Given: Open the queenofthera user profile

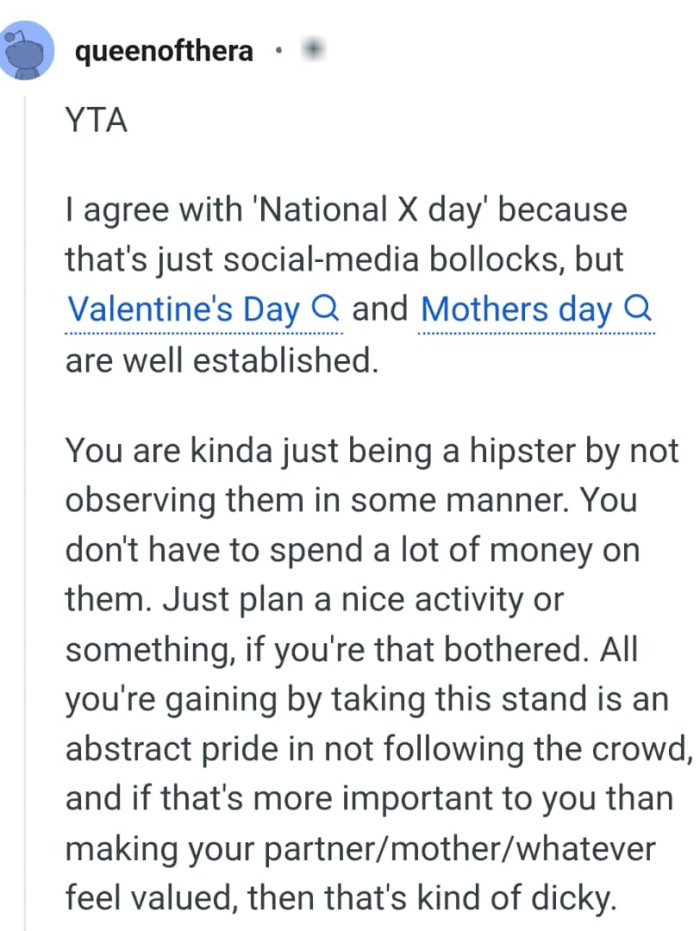Looking at the screenshot, I should [164, 51].
